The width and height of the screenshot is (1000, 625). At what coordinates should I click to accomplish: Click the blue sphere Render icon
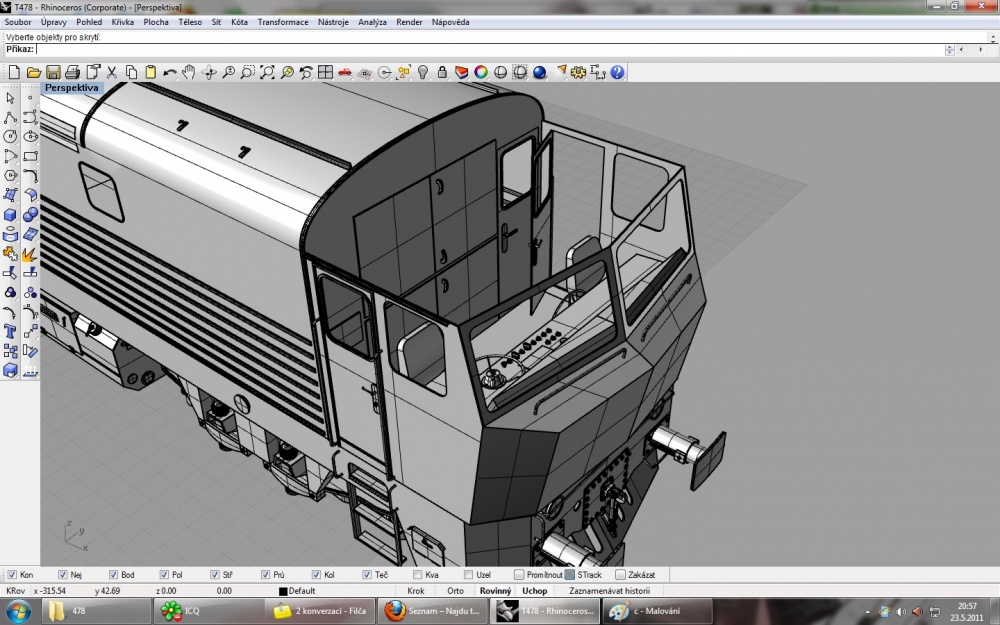point(540,72)
